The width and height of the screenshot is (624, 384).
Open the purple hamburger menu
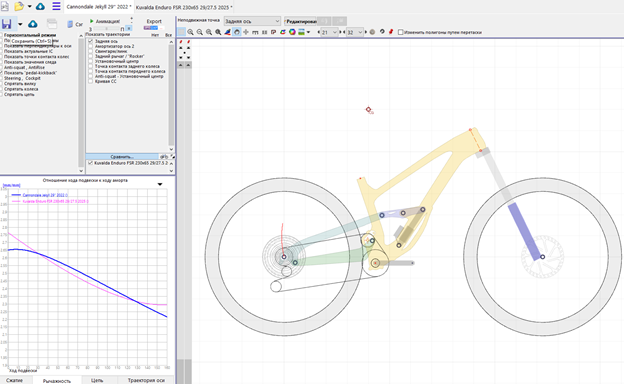click(x=56, y=6)
